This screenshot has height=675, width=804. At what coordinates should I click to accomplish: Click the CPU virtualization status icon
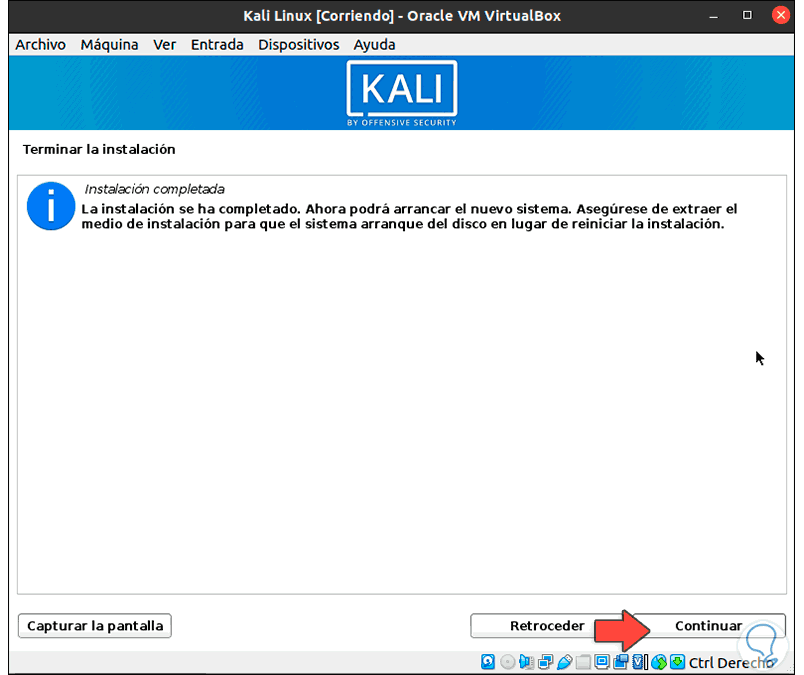[x=640, y=662]
